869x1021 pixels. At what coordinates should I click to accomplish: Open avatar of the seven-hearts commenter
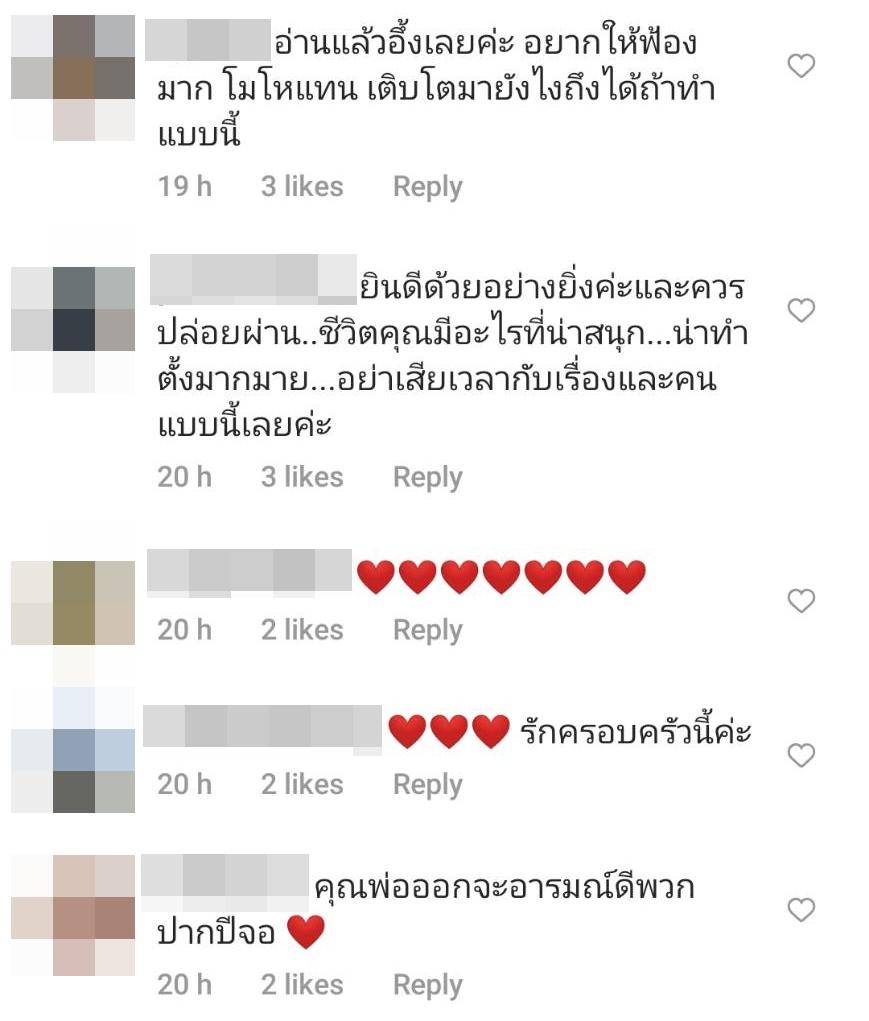pos(73,603)
